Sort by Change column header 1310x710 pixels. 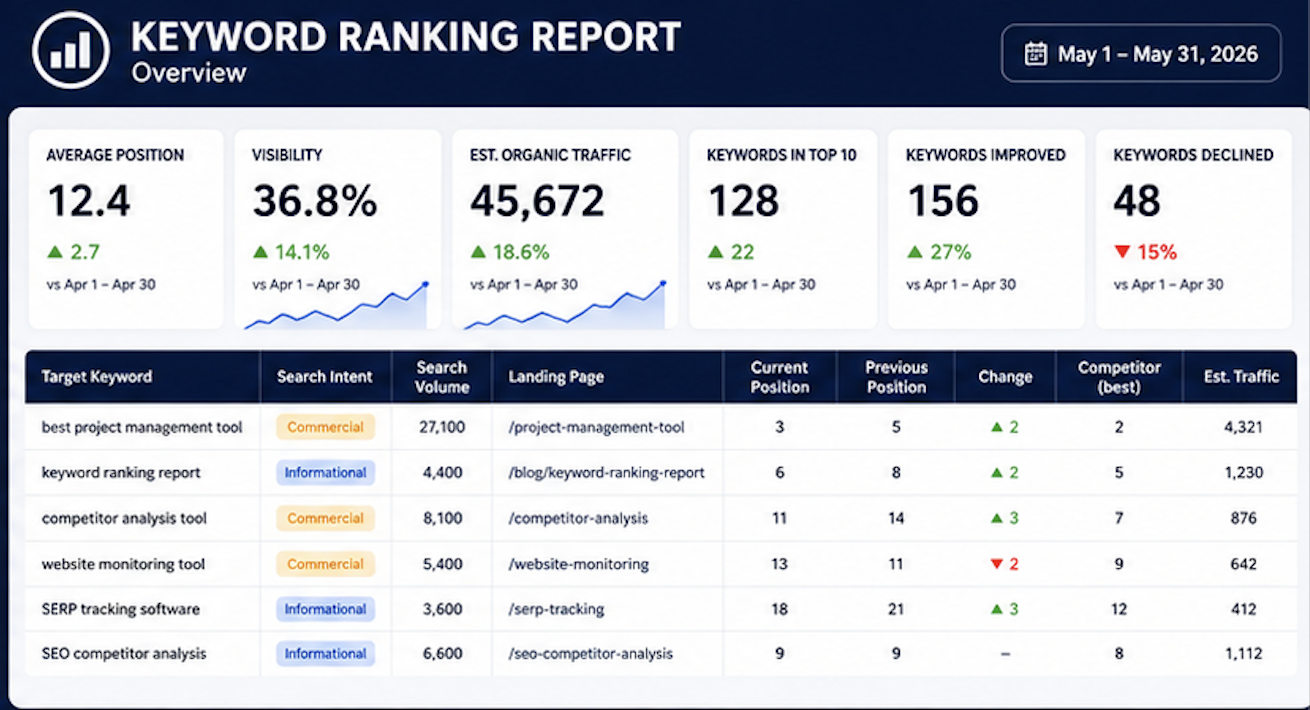click(x=1005, y=377)
